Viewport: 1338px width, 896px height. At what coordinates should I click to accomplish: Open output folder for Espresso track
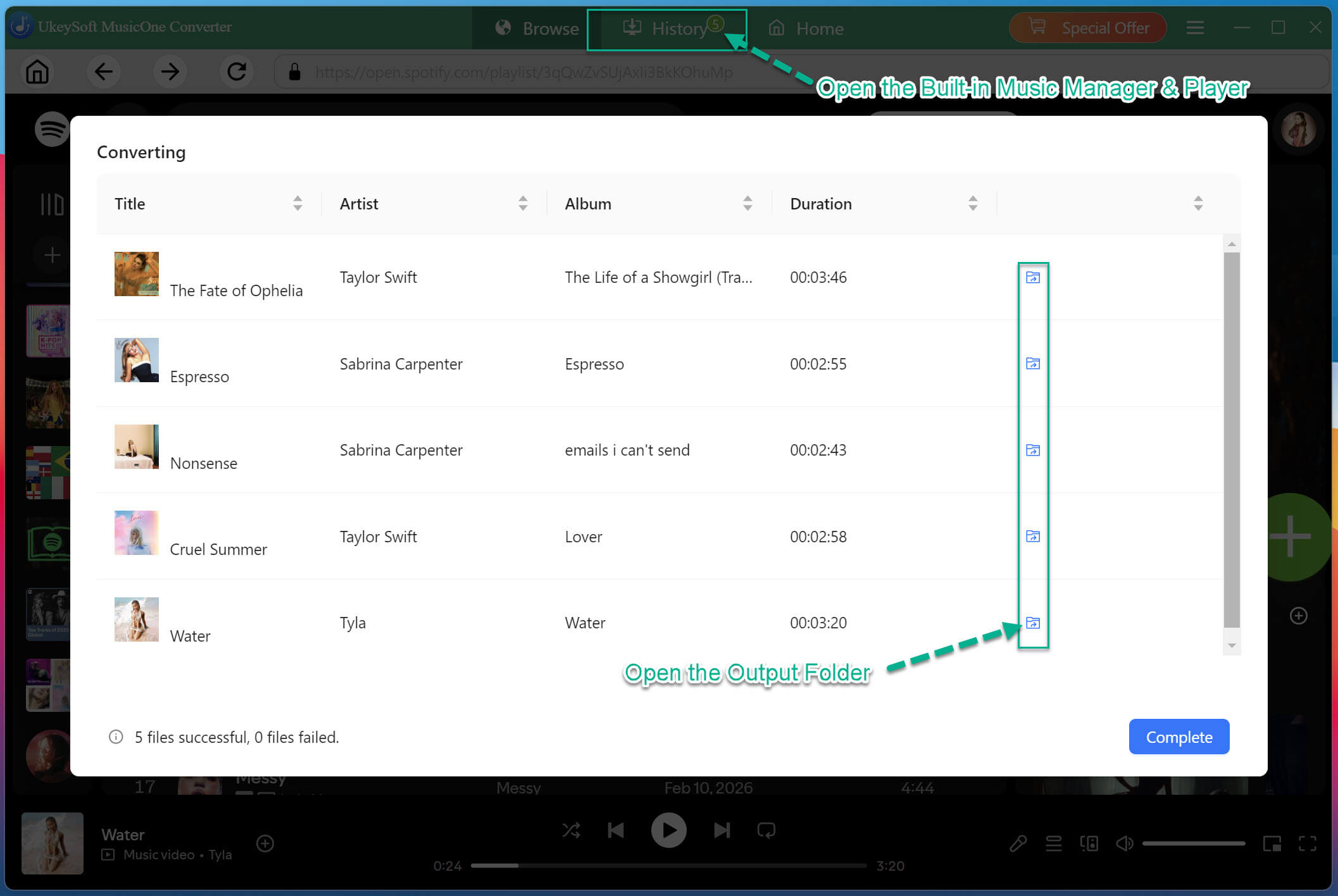(x=1033, y=363)
